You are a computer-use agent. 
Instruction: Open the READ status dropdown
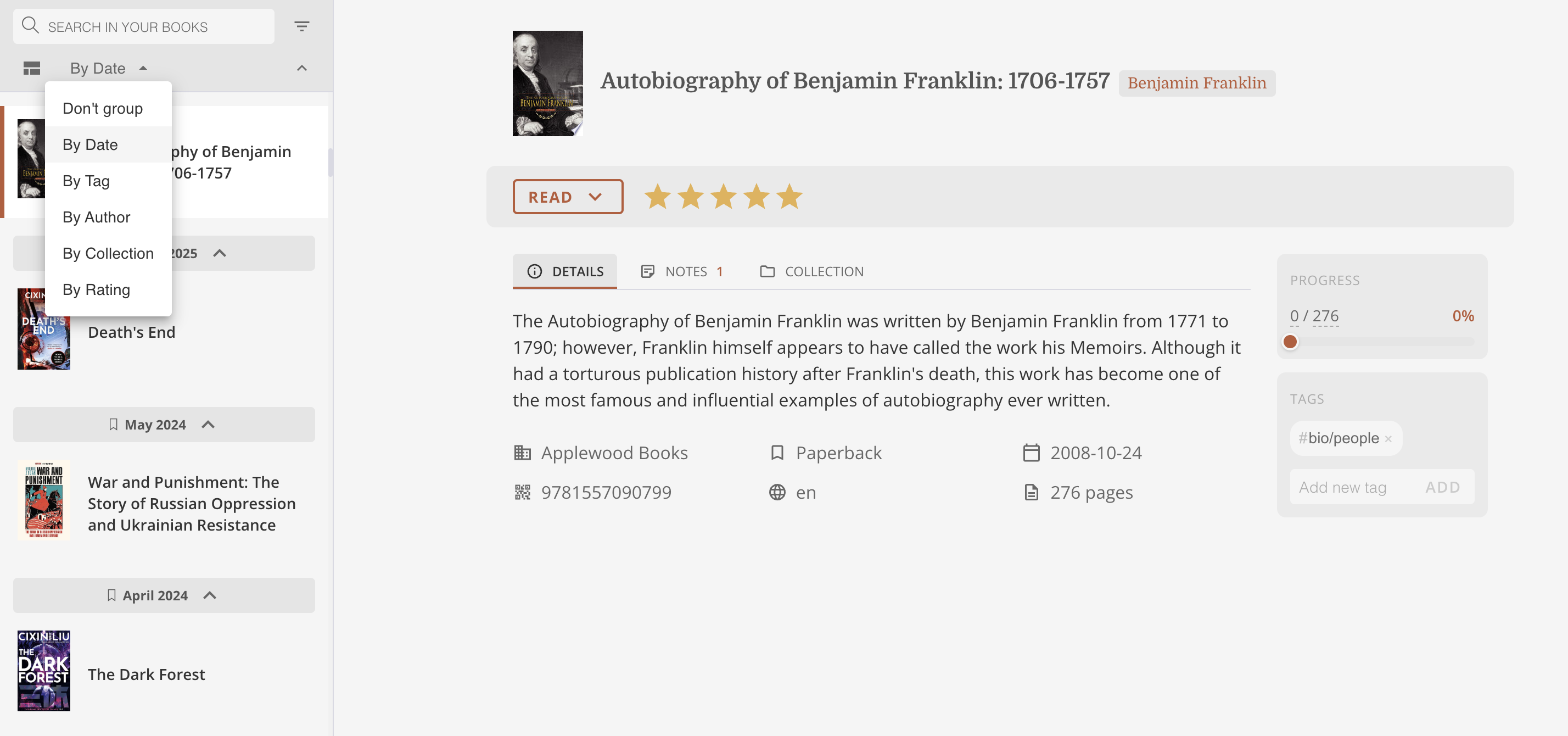click(567, 196)
